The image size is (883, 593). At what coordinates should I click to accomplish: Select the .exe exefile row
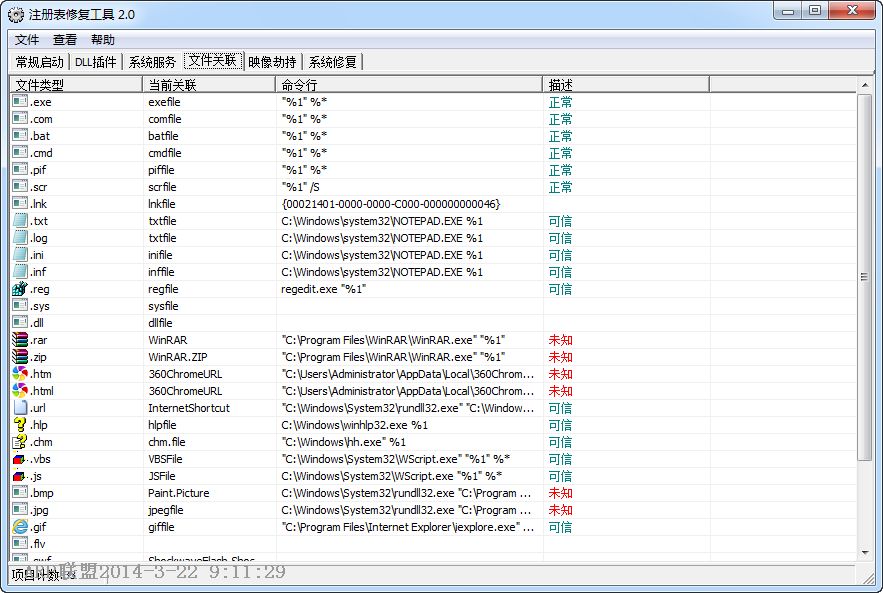(200, 102)
